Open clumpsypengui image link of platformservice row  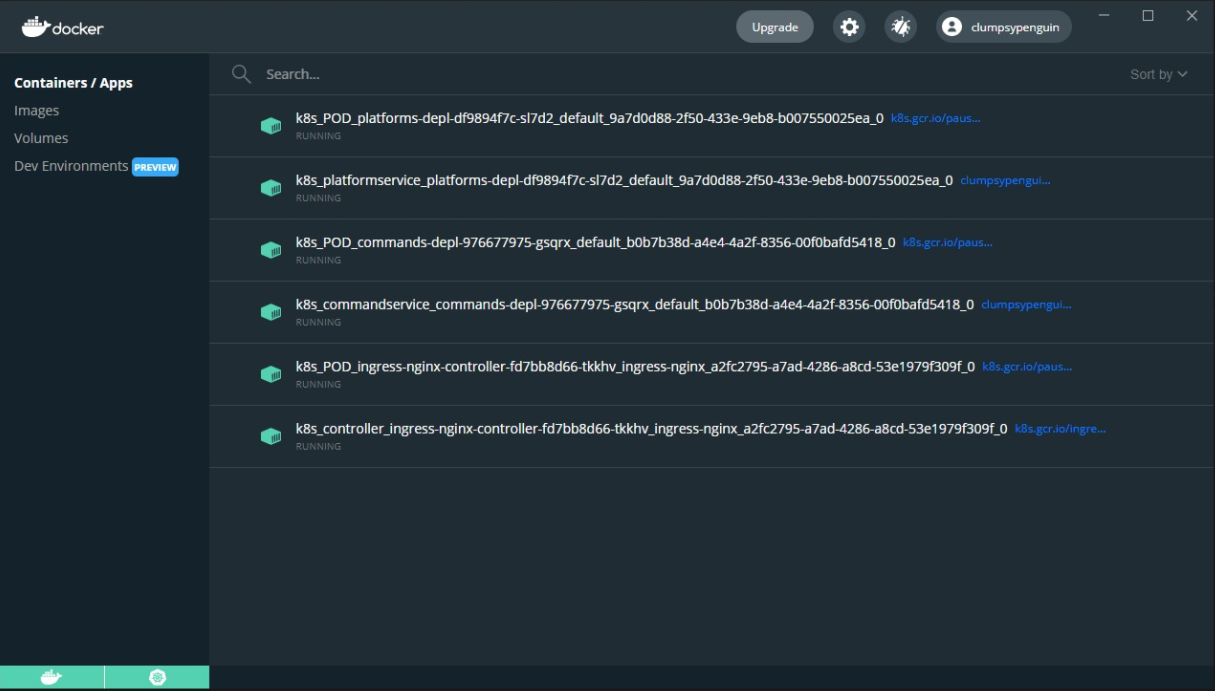point(1005,181)
